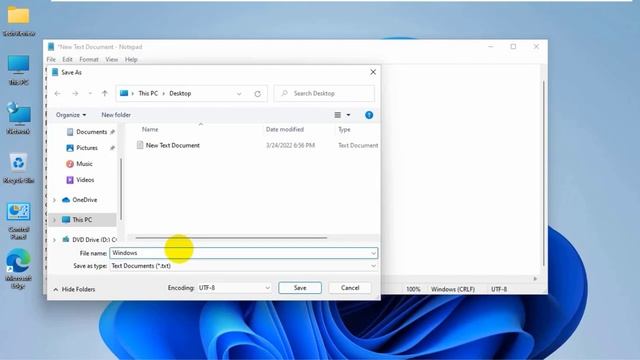The height and width of the screenshot is (360, 640).
Task: Expand the DVD Drive tree node
Action: [x=54, y=240]
